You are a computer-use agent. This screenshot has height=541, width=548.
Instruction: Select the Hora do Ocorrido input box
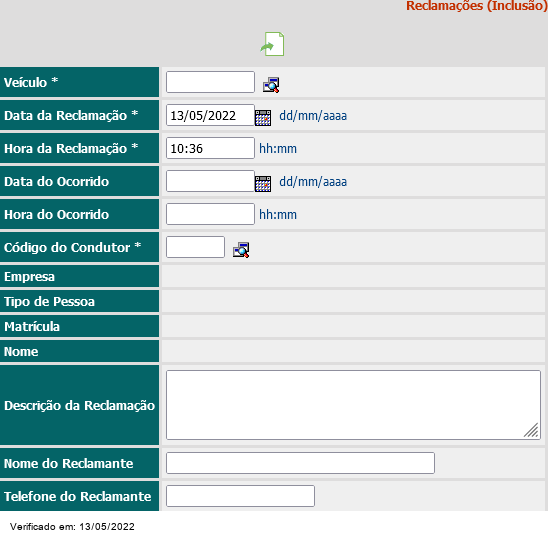coord(210,214)
